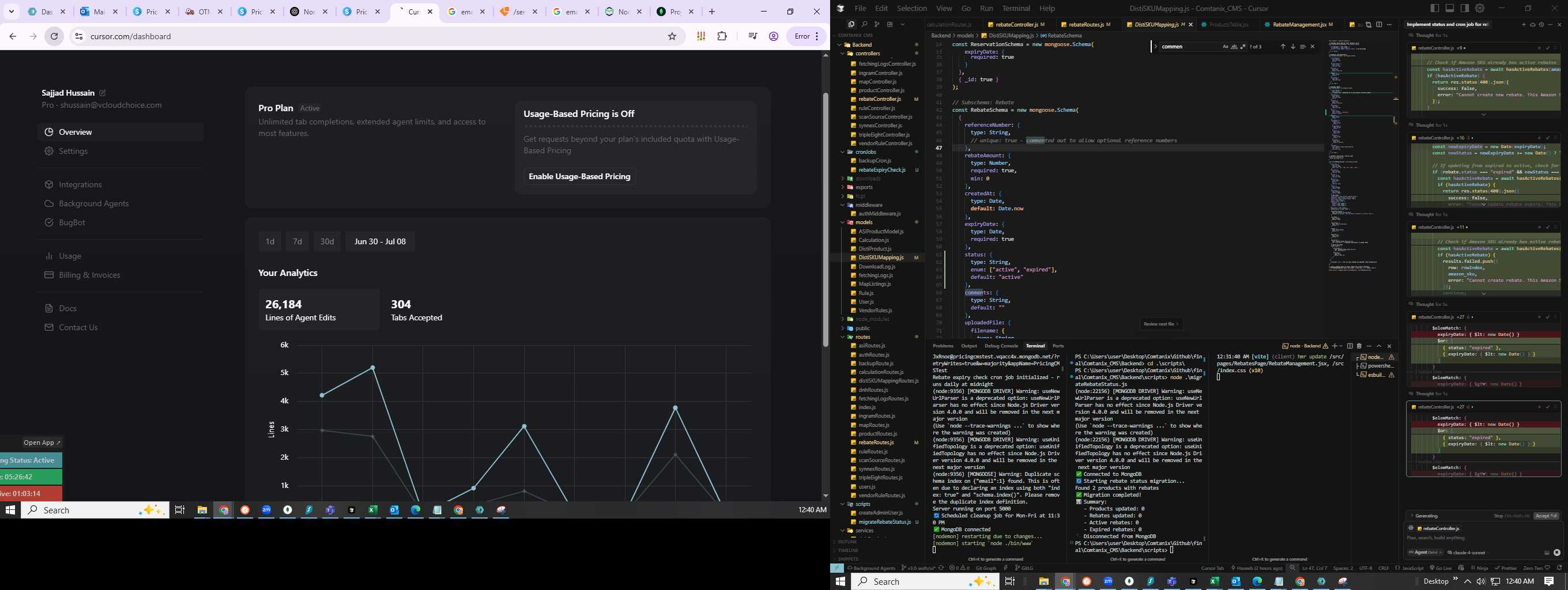Open Search view in Cursor activity bar
This screenshot has height=590, width=1568.
pyautogui.click(x=864, y=24)
